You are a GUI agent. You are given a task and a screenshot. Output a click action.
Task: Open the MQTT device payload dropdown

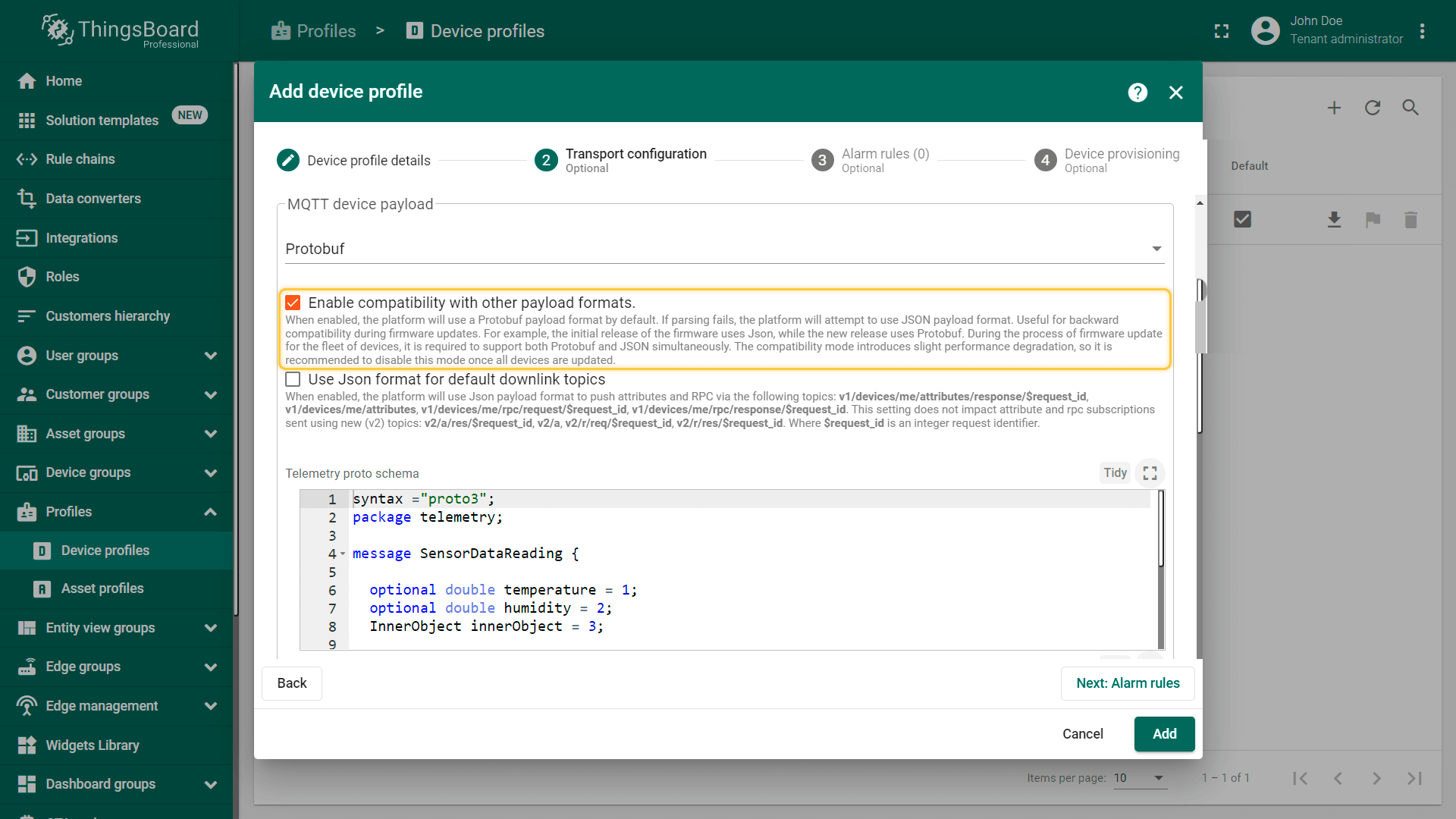[x=724, y=249]
